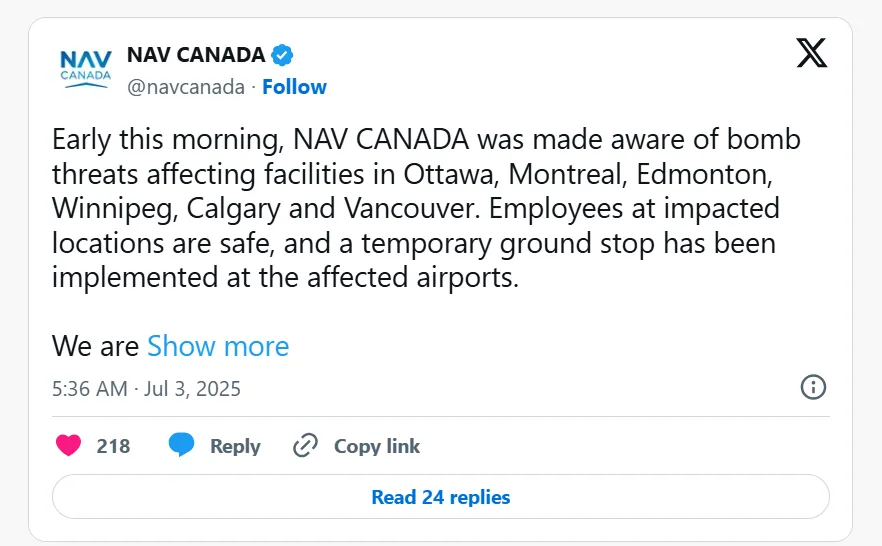Click the chain link icon
The image size is (882, 546).
[305, 445]
